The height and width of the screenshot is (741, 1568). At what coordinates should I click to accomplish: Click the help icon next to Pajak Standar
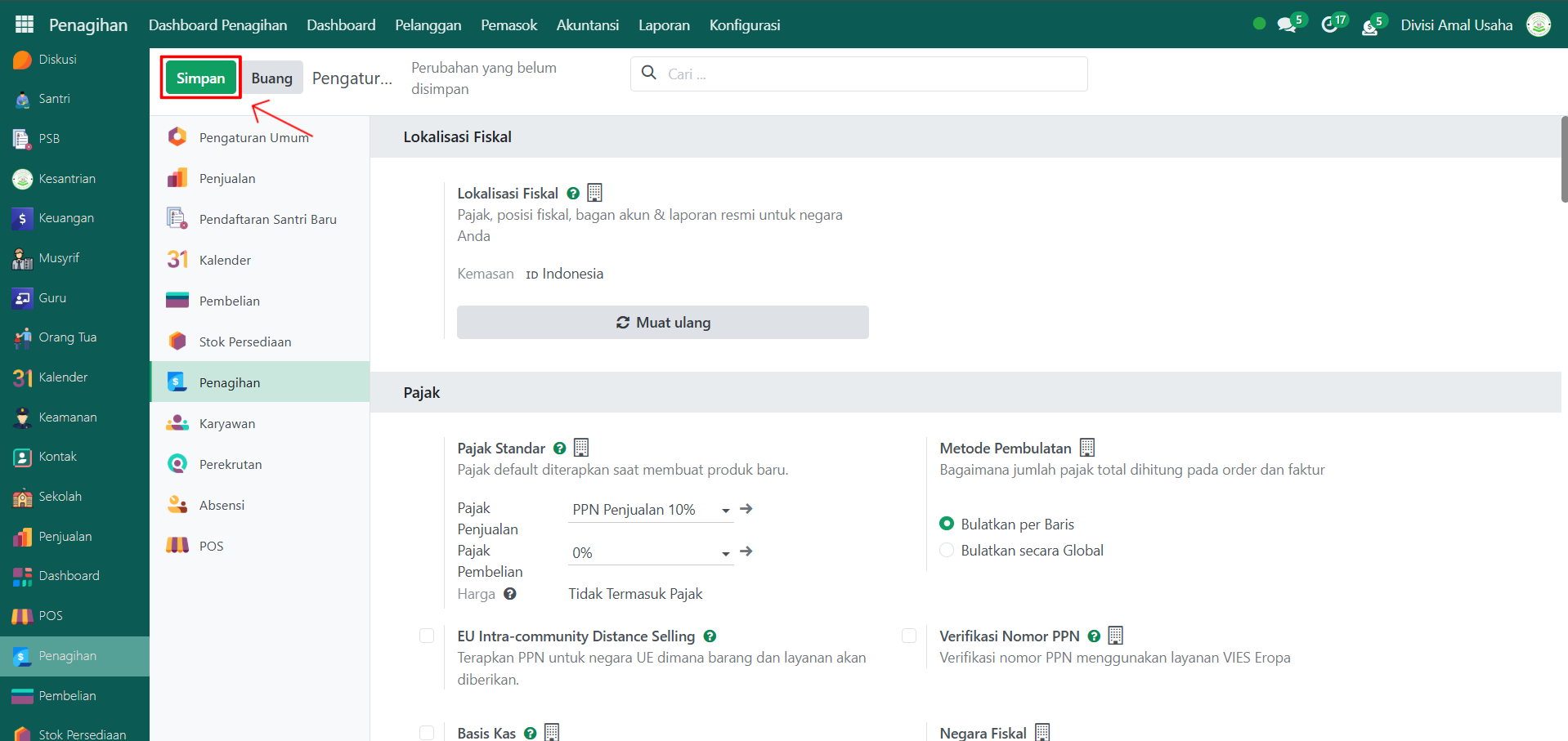pos(559,449)
